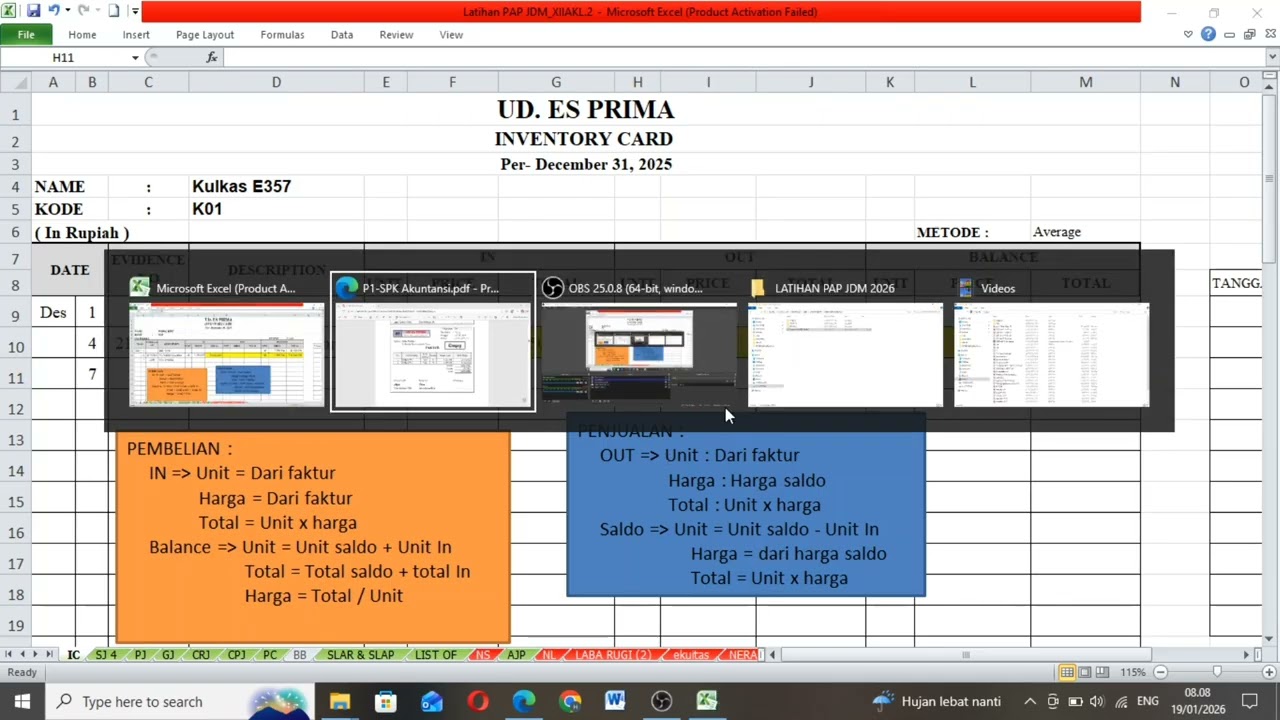Click the Insert Function fx icon
The width and height of the screenshot is (1280, 720).
click(x=212, y=58)
